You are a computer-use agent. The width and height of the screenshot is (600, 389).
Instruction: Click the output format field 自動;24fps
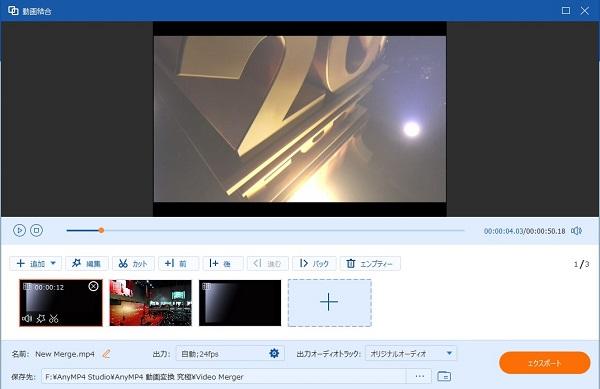230,353
